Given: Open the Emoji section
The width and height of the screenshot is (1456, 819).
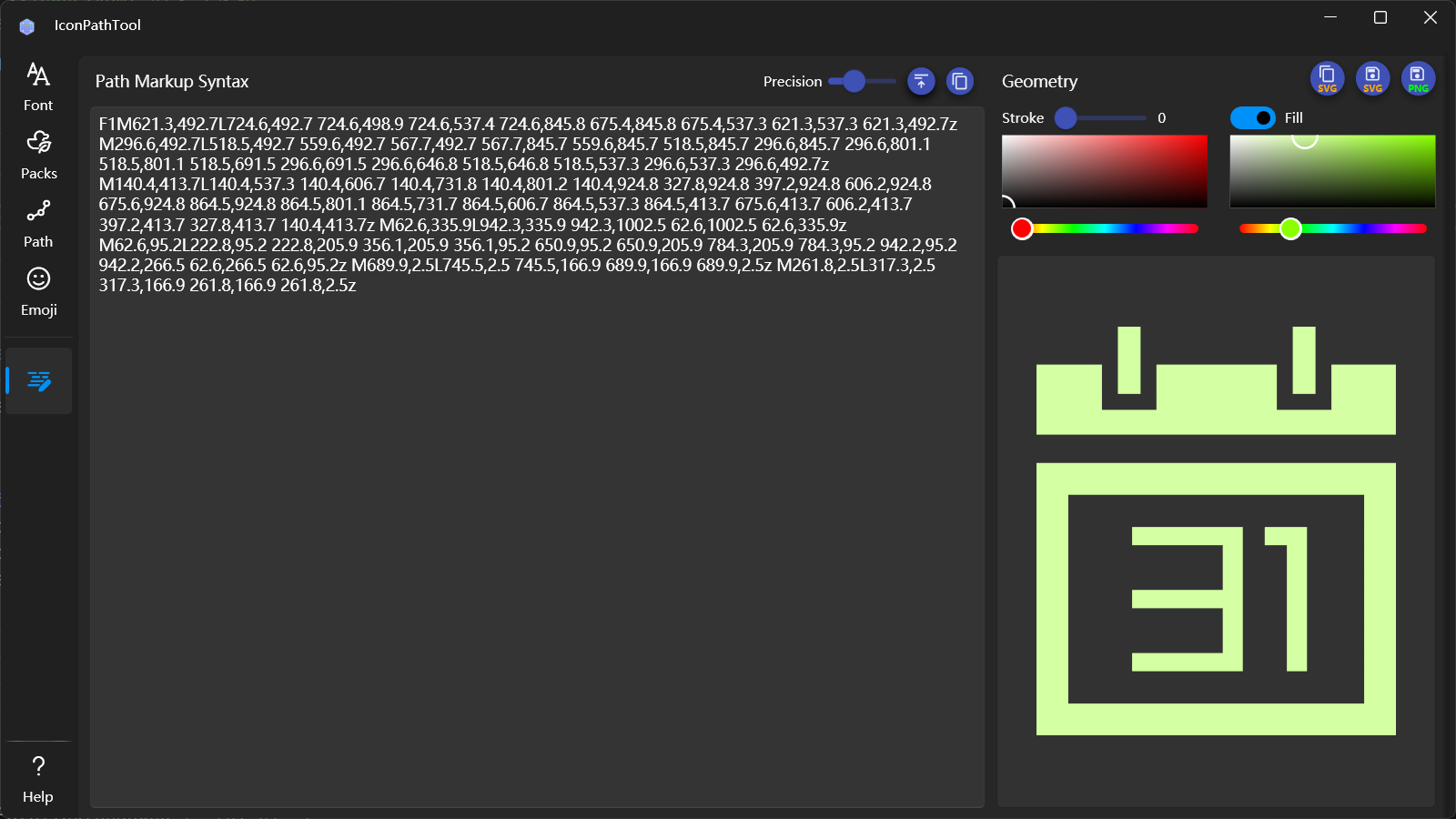Looking at the screenshot, I should [x=38, y=291].
